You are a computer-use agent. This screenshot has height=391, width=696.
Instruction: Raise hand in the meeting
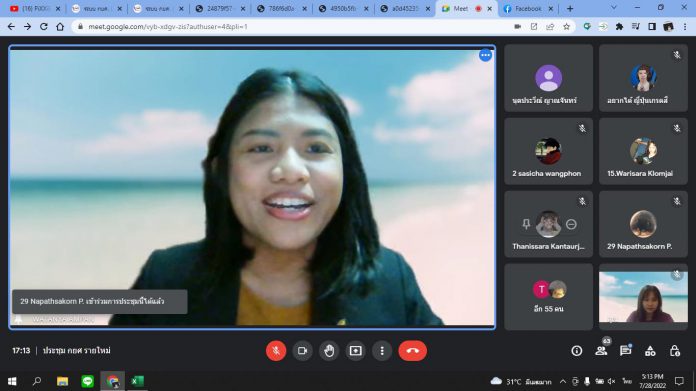(x=329, y=351)
